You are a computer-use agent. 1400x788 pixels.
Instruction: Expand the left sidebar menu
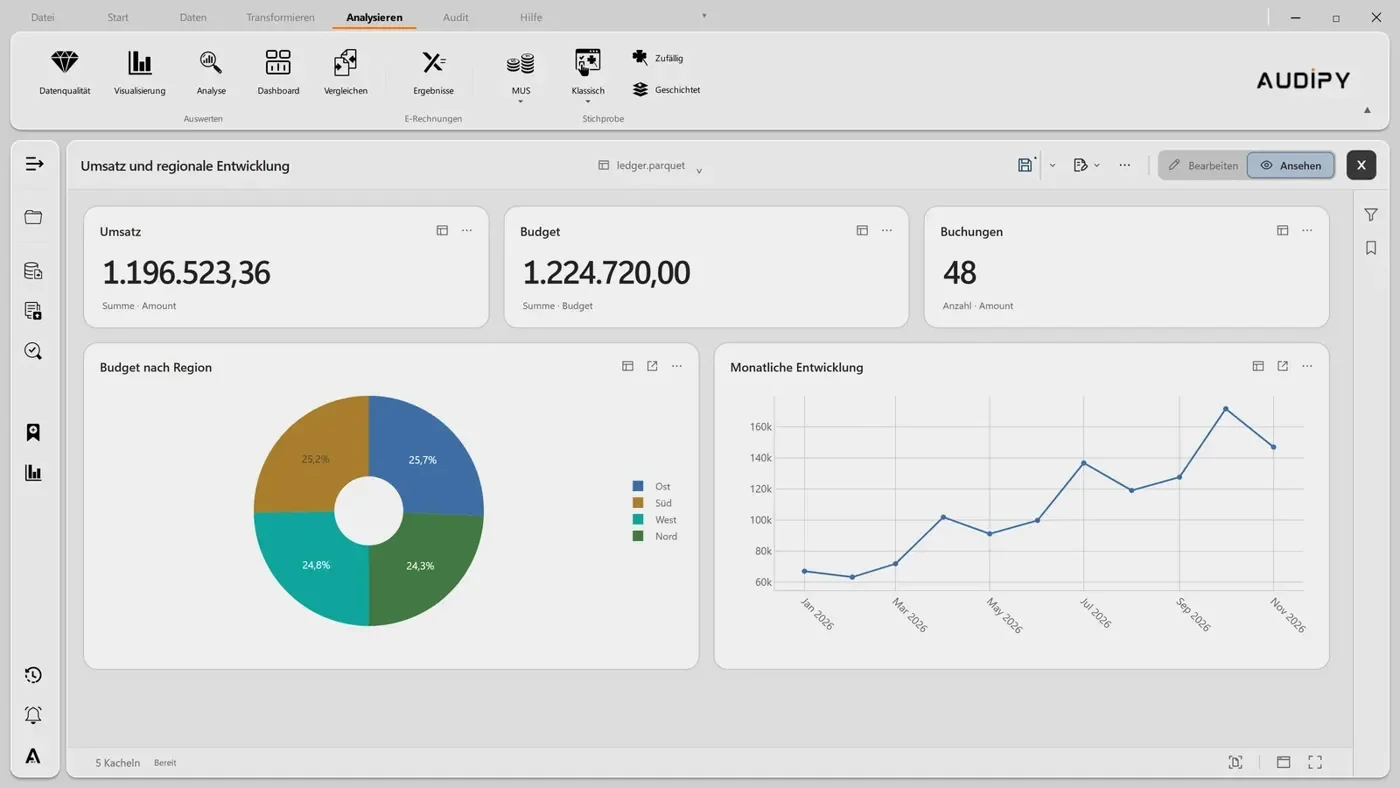[34, 163]
